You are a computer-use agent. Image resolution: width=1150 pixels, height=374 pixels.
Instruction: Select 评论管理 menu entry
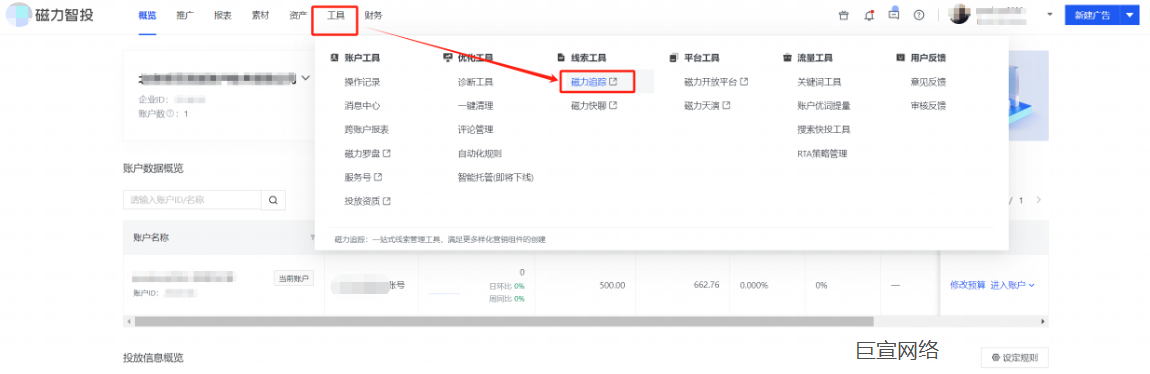coord(475,130)
